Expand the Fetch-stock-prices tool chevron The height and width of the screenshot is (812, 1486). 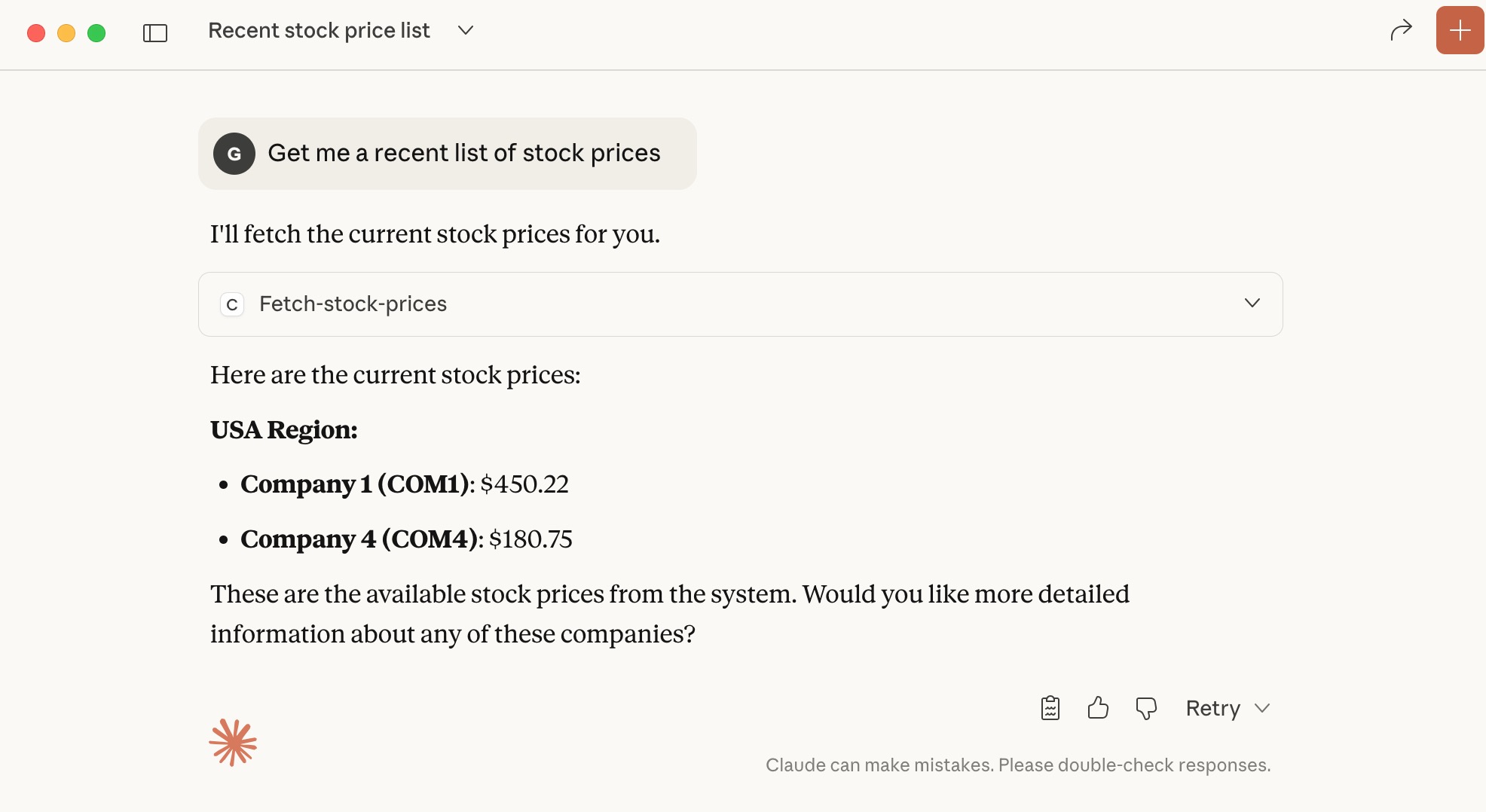pos(1252,303)
